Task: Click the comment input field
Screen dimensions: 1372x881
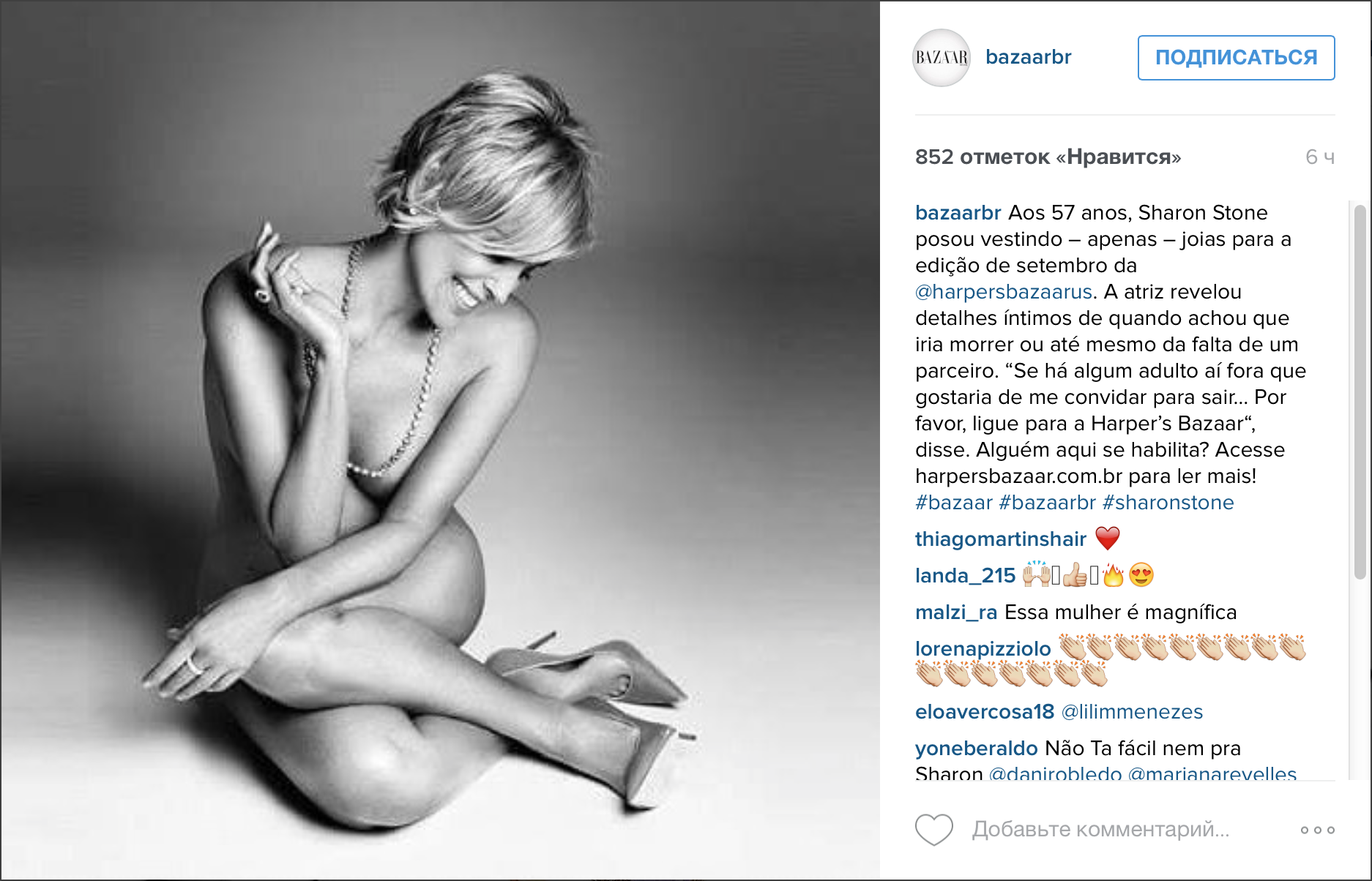Action: click(1127, 830)
